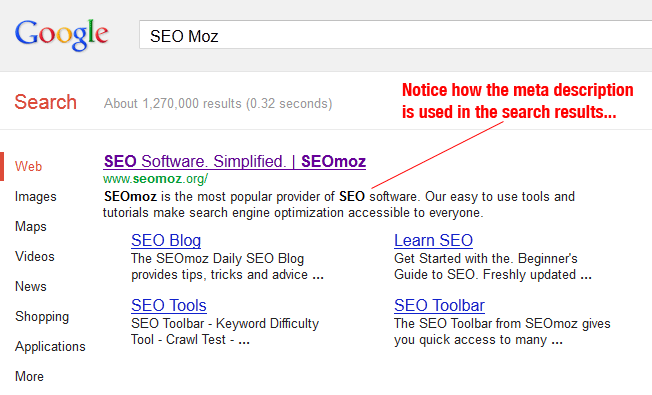Select Shopping in the sidebar

pos(42,317)
